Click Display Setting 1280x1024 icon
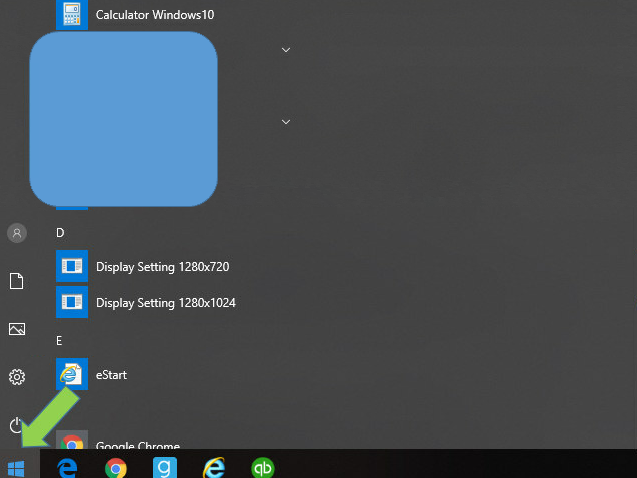This screenshot has height=478, width=637. click(x=72, y=302)
